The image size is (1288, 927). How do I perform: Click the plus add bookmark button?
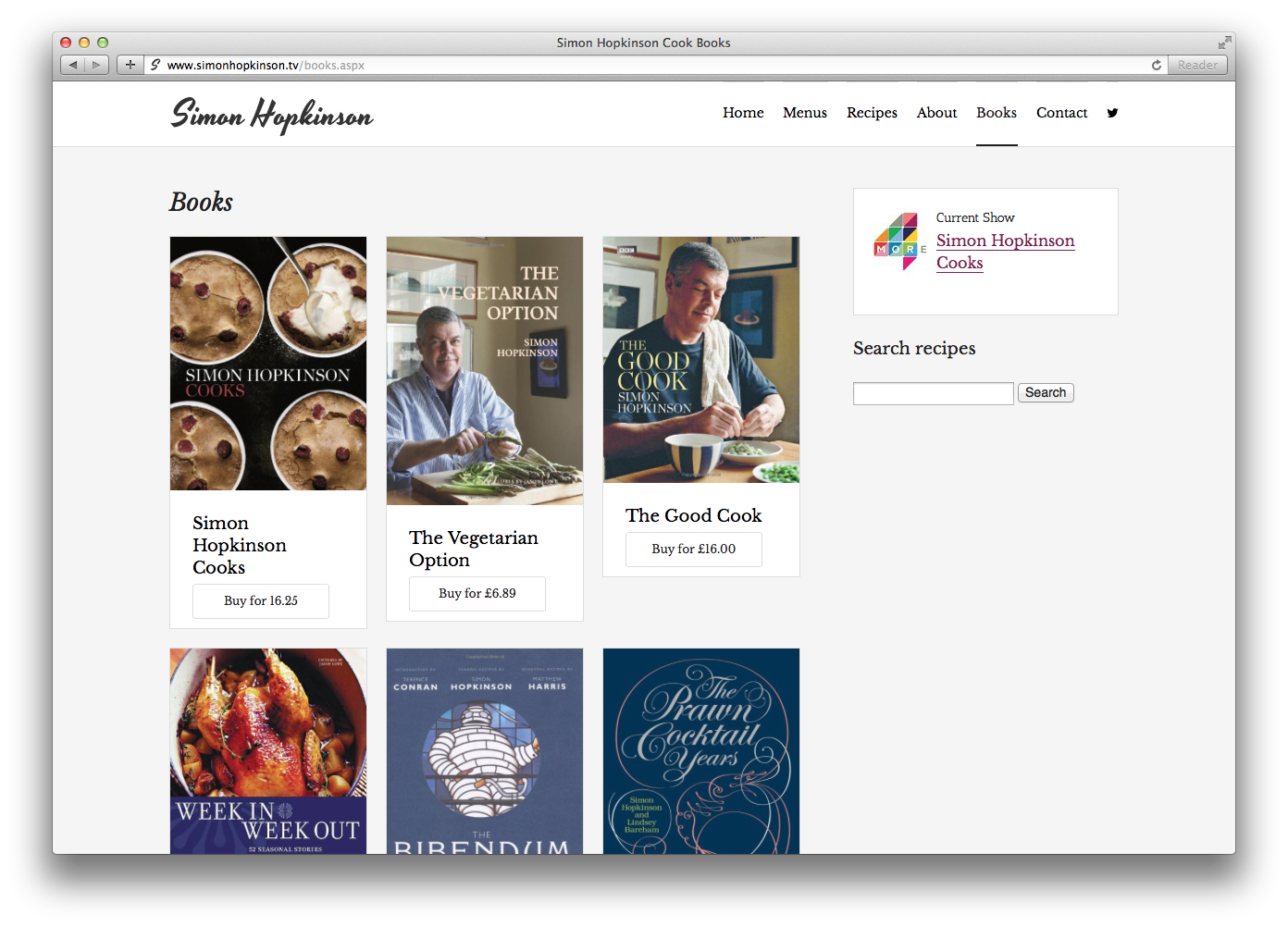coord(130,65)
